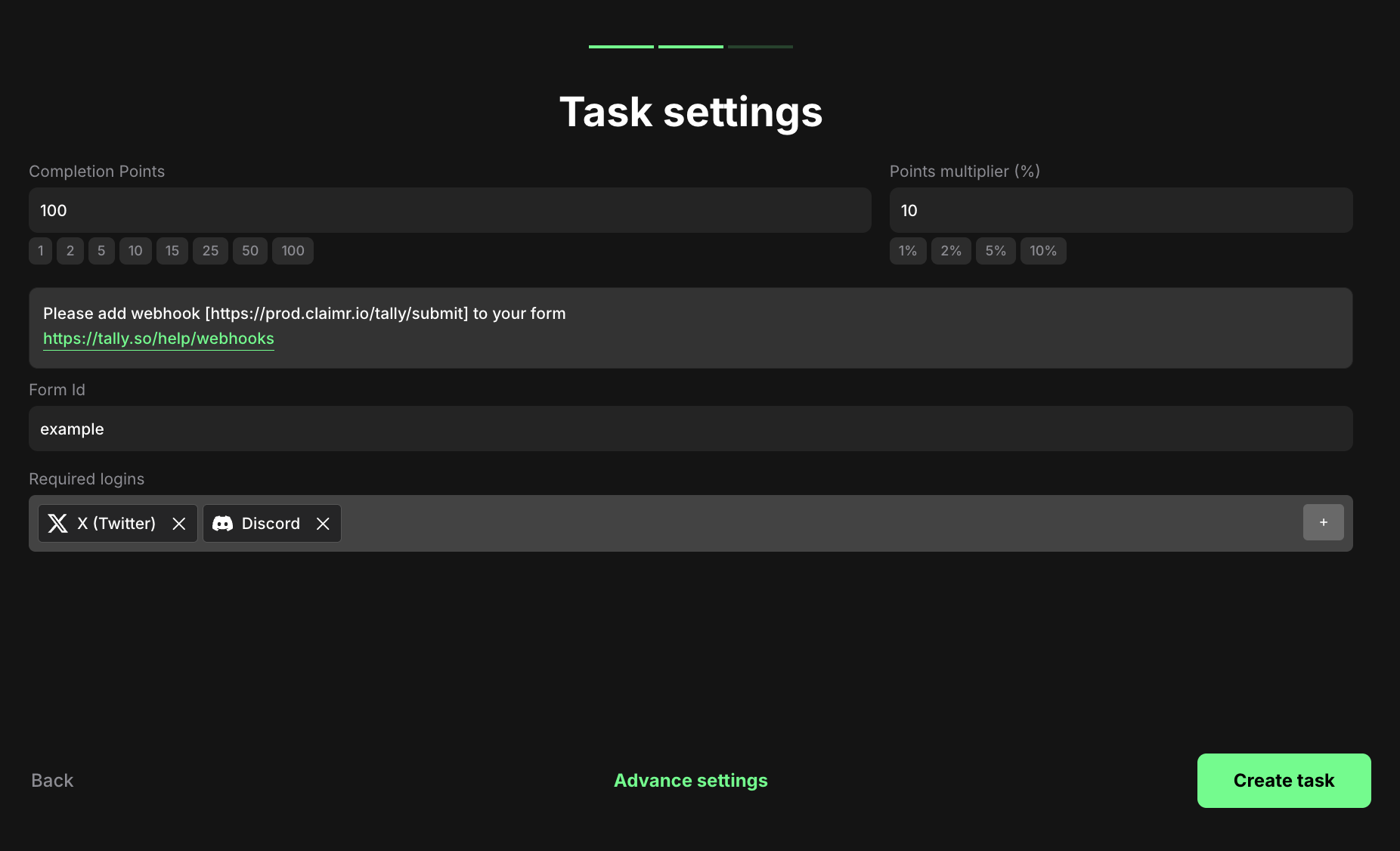This screenshot has height=851, width=1400.
Task: Remove the Discord required login
Action: click(x=323, y=524)
